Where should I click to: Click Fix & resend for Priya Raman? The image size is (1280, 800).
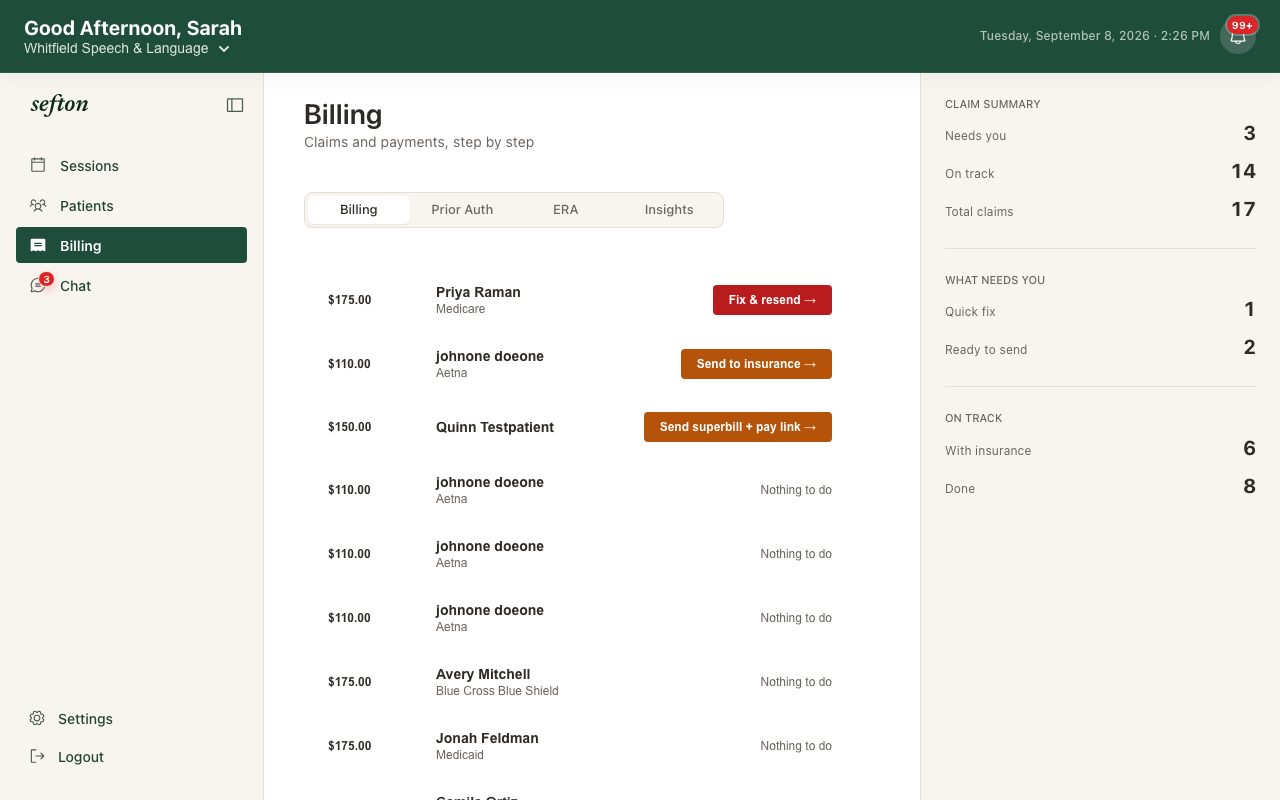tap(772, 300)
